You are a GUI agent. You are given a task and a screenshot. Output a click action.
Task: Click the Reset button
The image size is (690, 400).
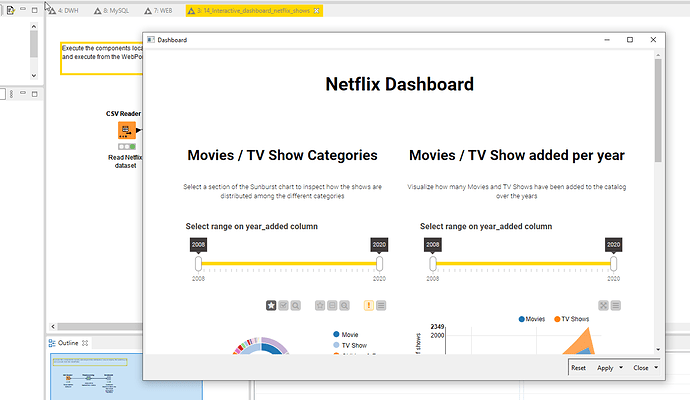pyautogui.click(x=578, y=368)
